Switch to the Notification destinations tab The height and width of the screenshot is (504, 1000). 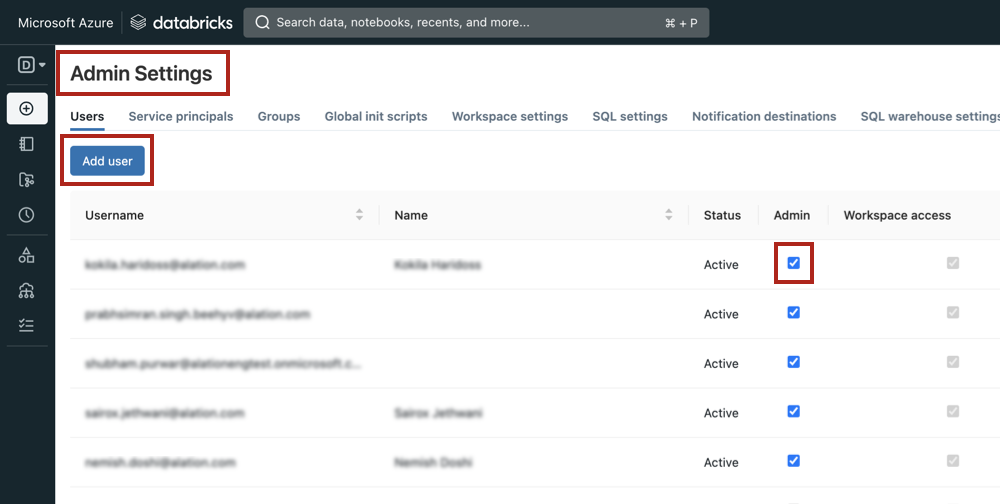click(764, 116)
